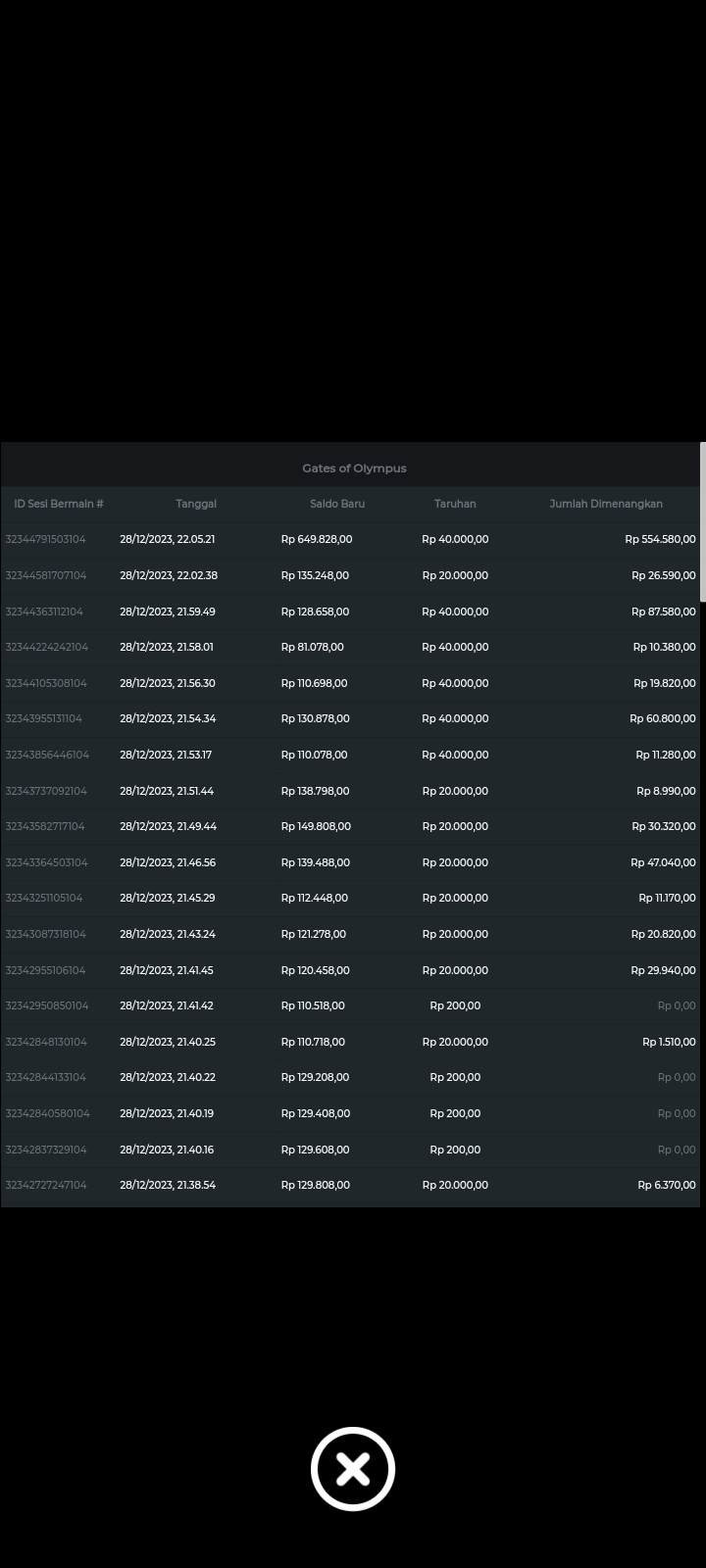
Task: Click date 28/12/2023, 21.58.01
Action: tap(167, 647)
